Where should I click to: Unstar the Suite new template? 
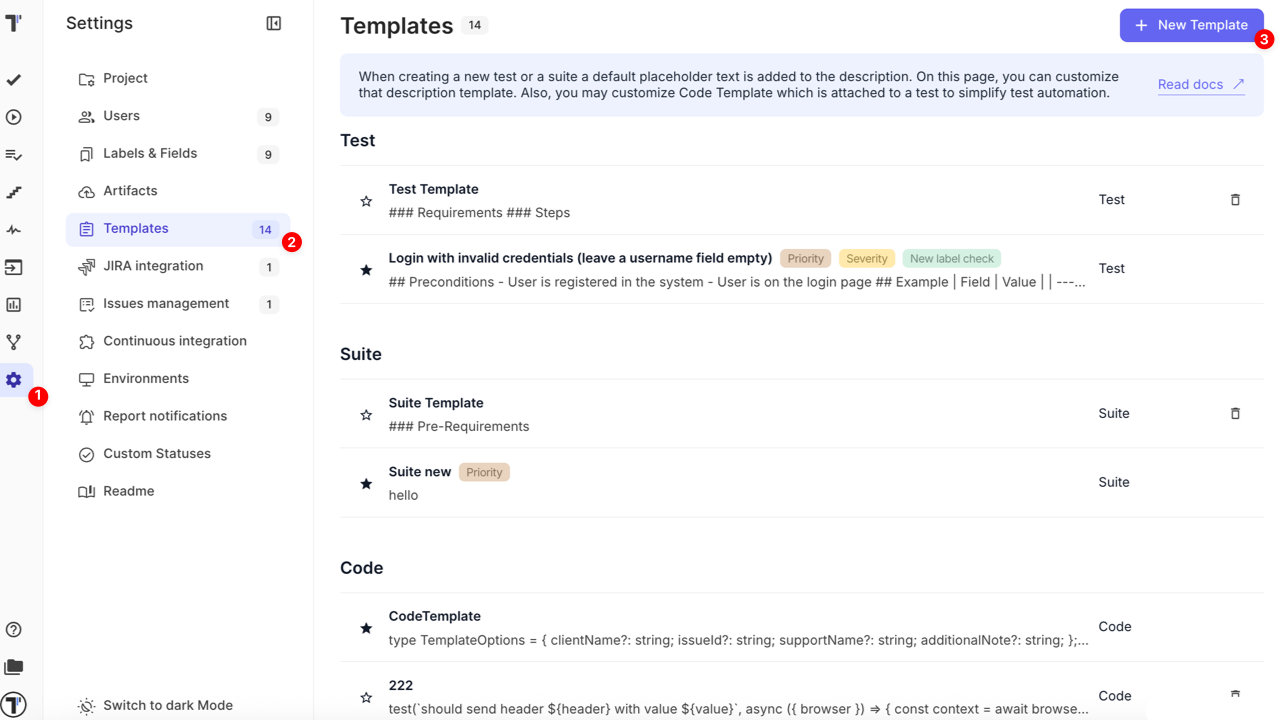[x=366, y=484]
